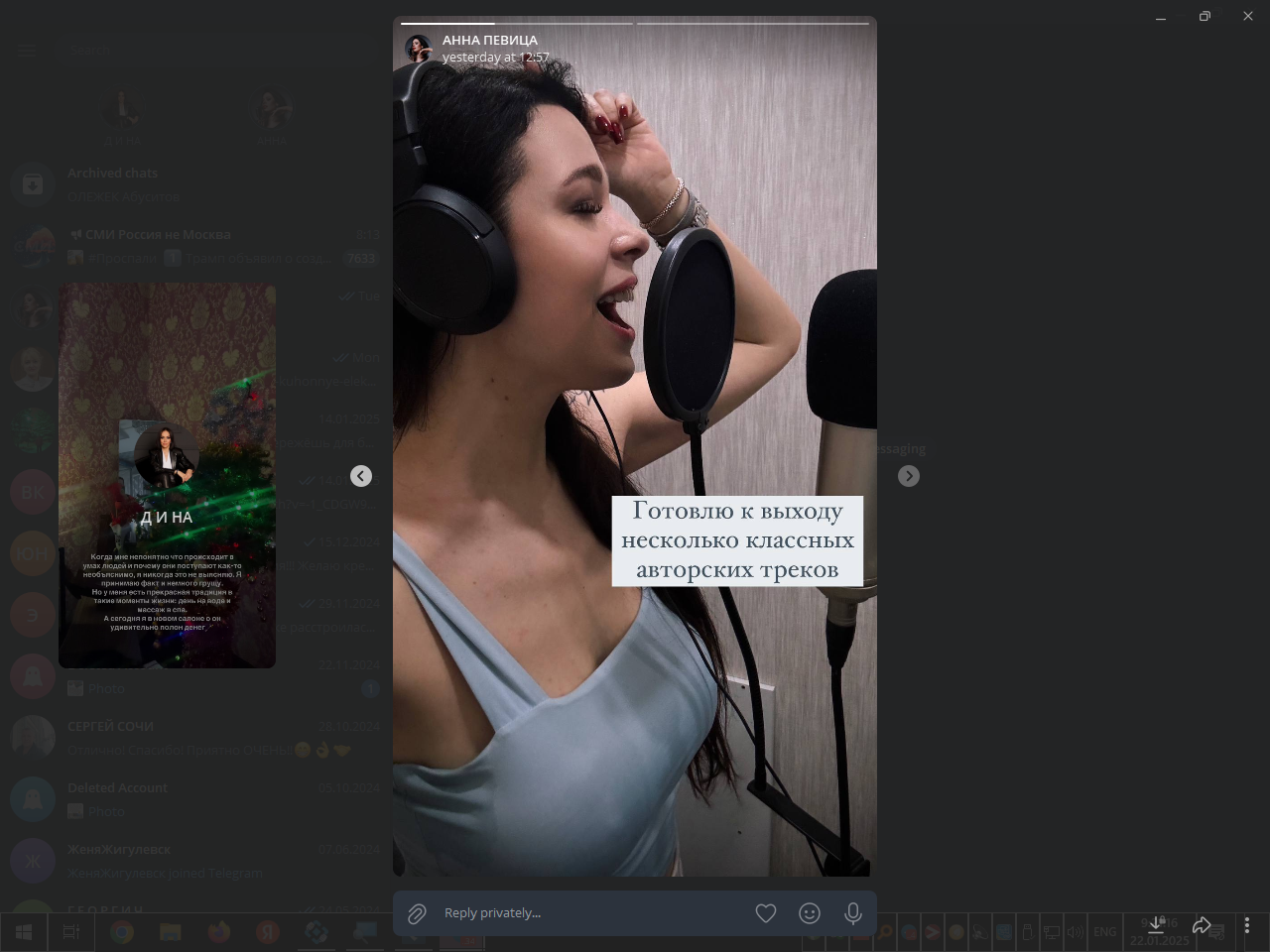
Task: Open АННА ПЕВИЦА's profile avatar in story header
Action: (419, 49)
